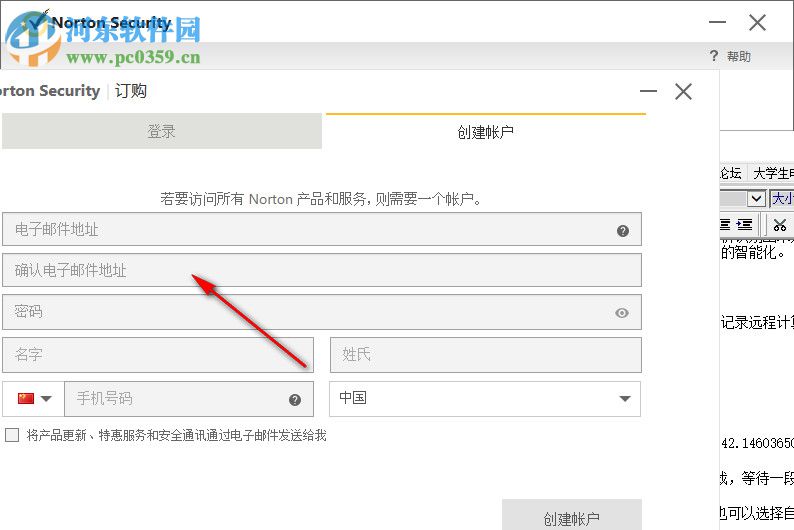Focus the 密码 password field
Viewport: 794px width, 530px height.
(322, 312)
